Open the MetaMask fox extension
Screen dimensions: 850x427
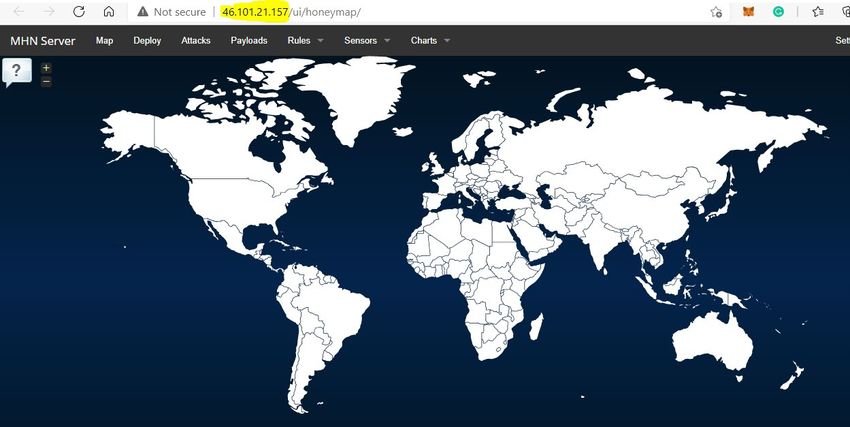click(x=748, y=11)
